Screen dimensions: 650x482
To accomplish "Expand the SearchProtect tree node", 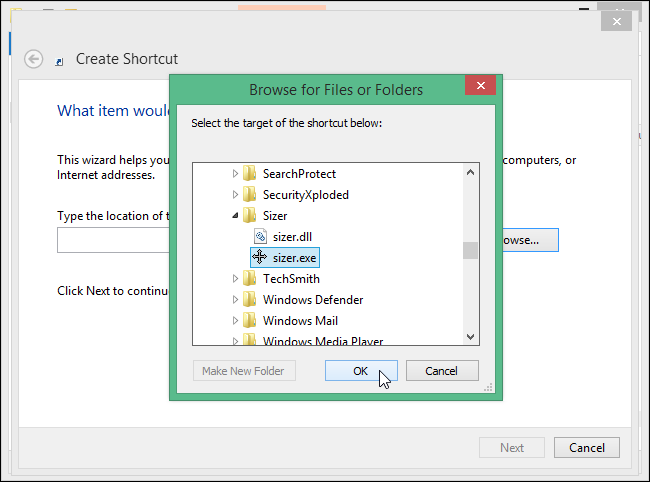I will coord(236,174).
